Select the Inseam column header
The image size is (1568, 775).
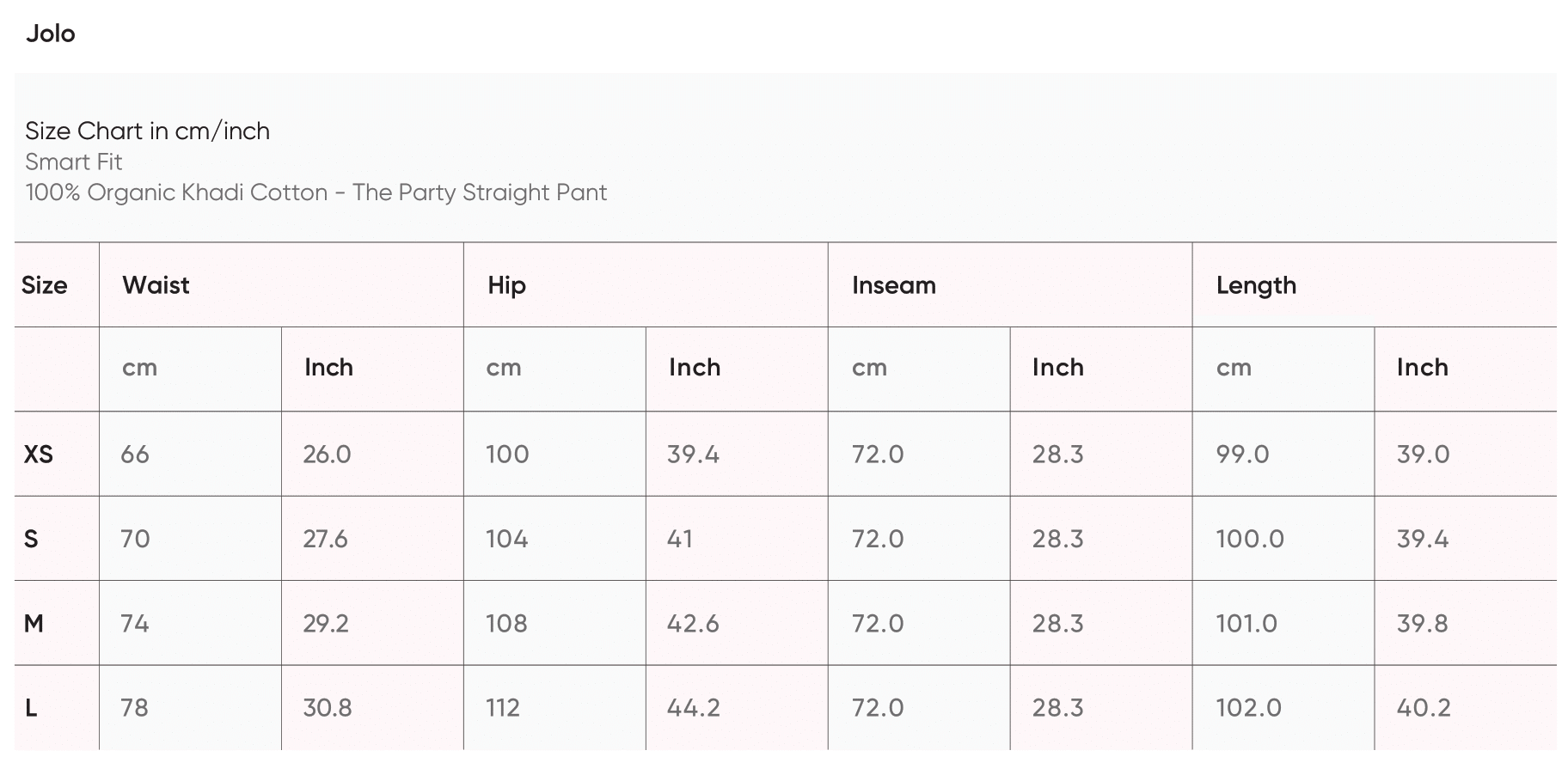tap(893, 285)
